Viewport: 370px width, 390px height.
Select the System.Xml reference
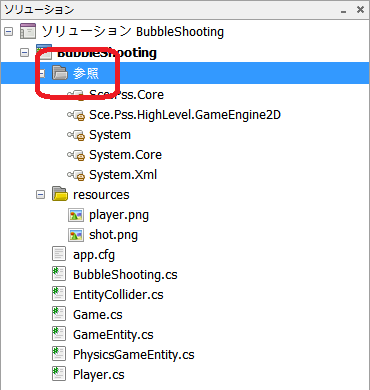[x=123, y=175]
